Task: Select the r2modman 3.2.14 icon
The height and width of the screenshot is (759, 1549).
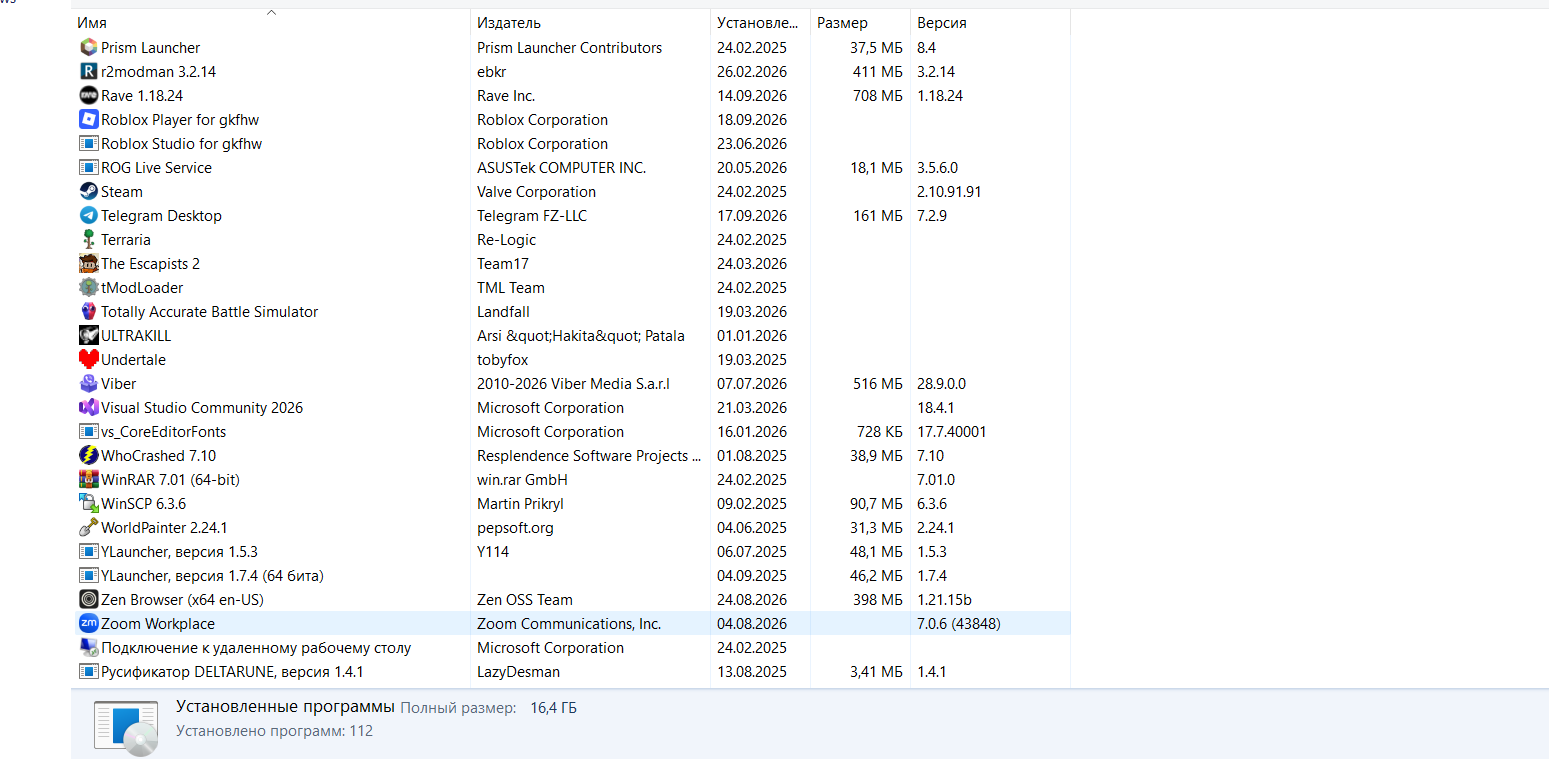Action: point(88,71)
